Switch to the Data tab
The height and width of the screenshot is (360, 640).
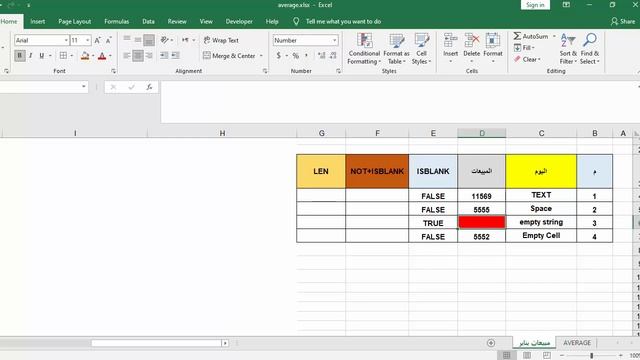click(x=148, y=22)
